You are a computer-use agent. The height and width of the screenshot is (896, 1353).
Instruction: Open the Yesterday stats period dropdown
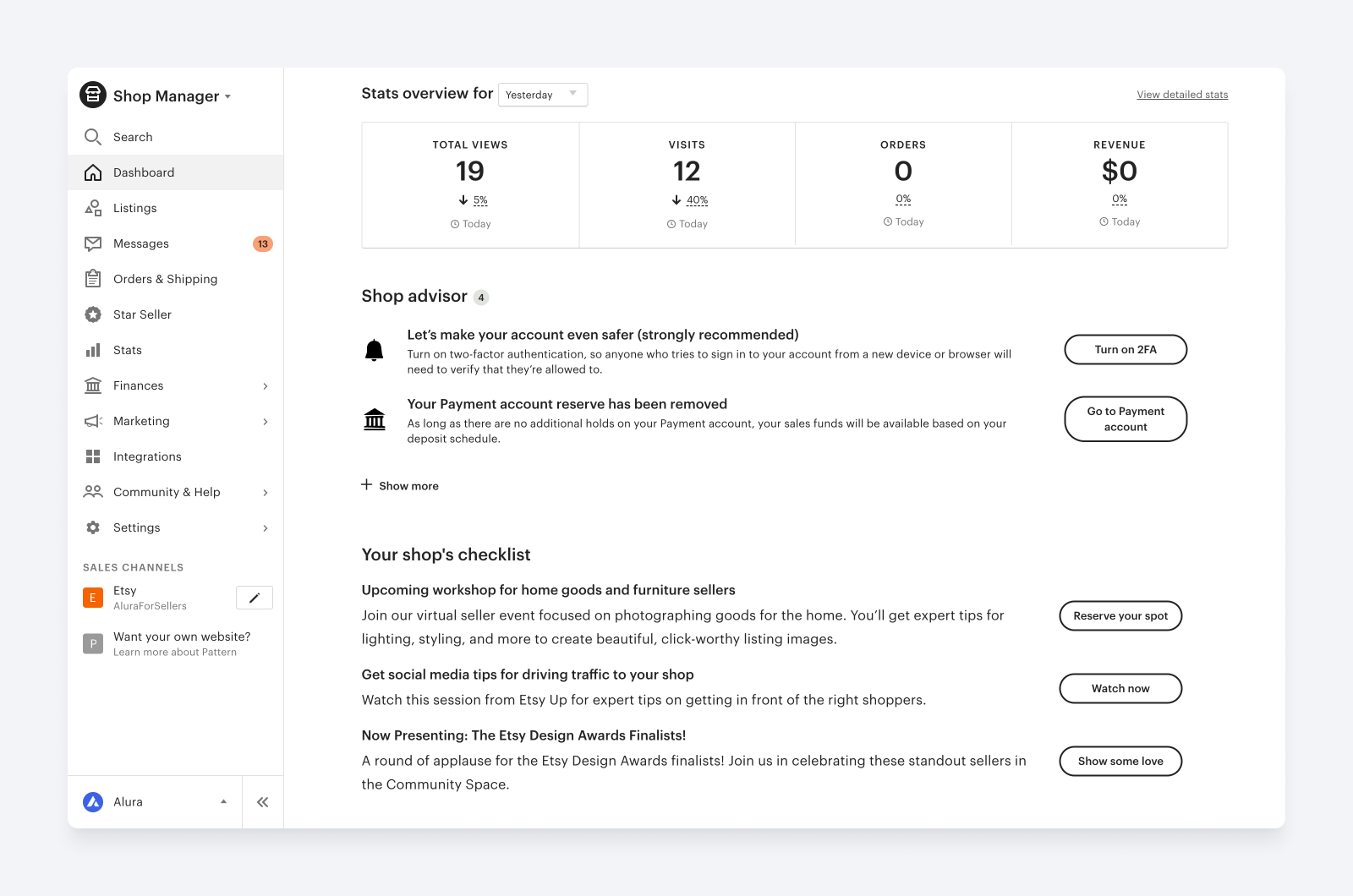click(542, 94)
